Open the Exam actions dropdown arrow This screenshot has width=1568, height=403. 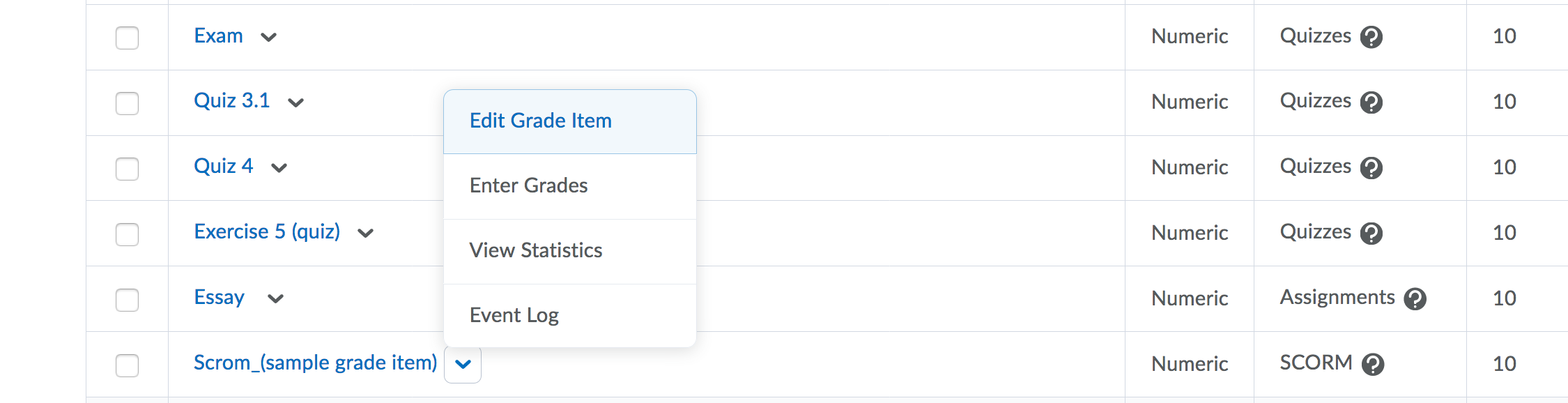point(269,38)
